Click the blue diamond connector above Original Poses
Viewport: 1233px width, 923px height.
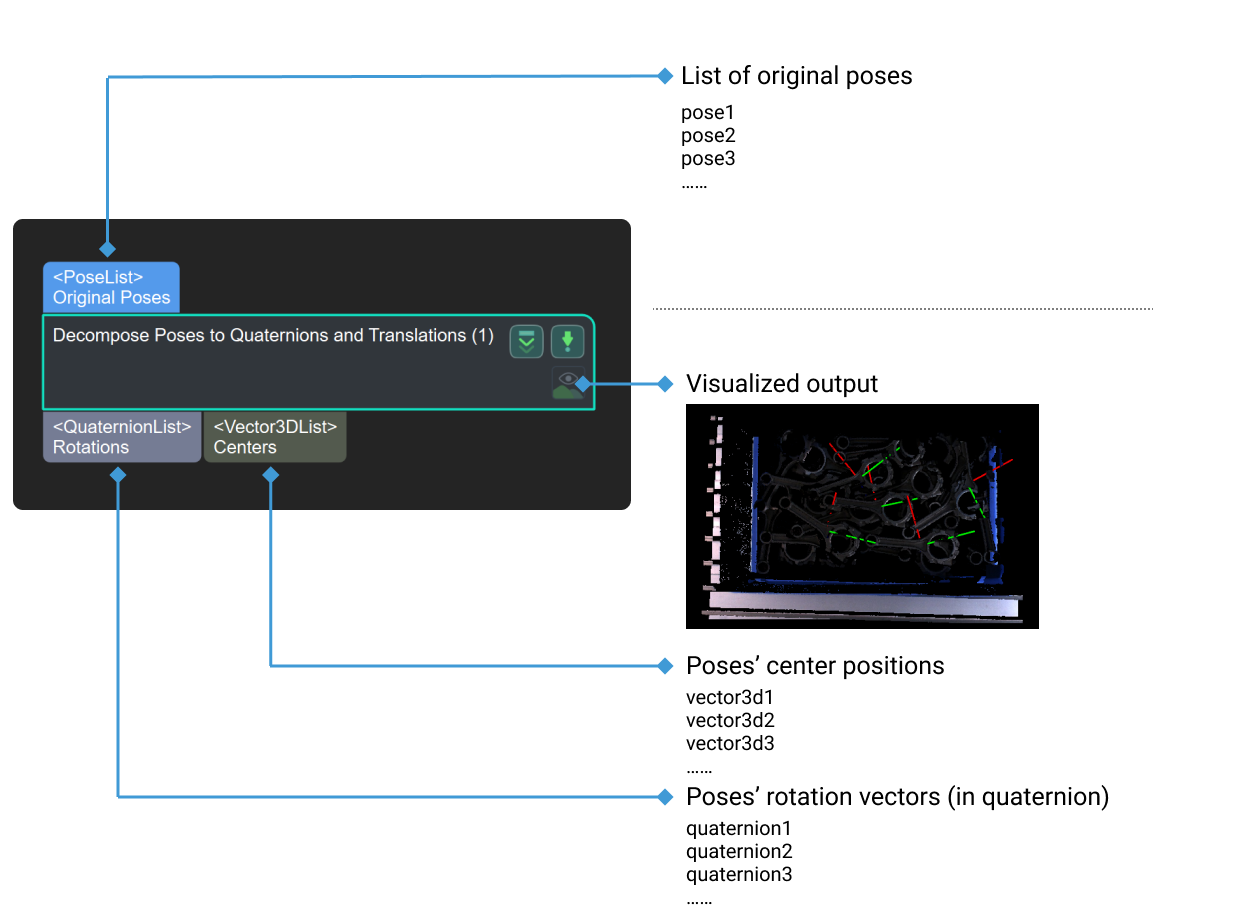(x=107, y=248)
